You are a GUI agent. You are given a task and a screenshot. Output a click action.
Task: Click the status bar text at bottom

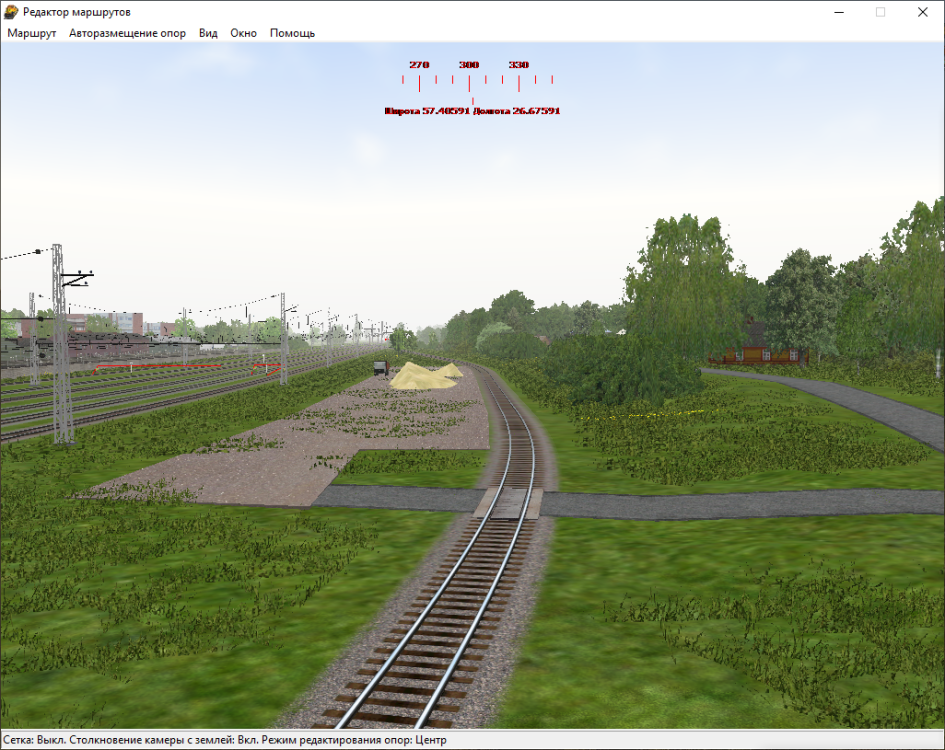[226, 739]
